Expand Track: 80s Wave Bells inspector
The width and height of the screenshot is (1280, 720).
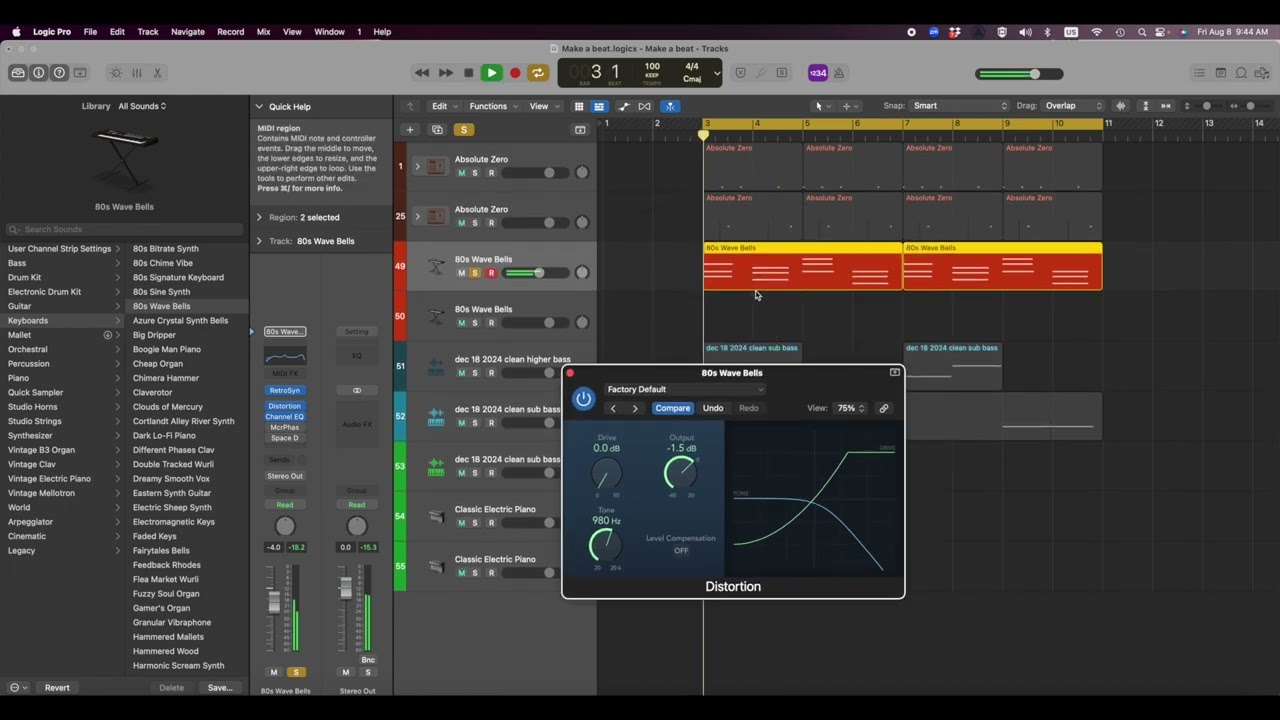(x=259, y=241)
